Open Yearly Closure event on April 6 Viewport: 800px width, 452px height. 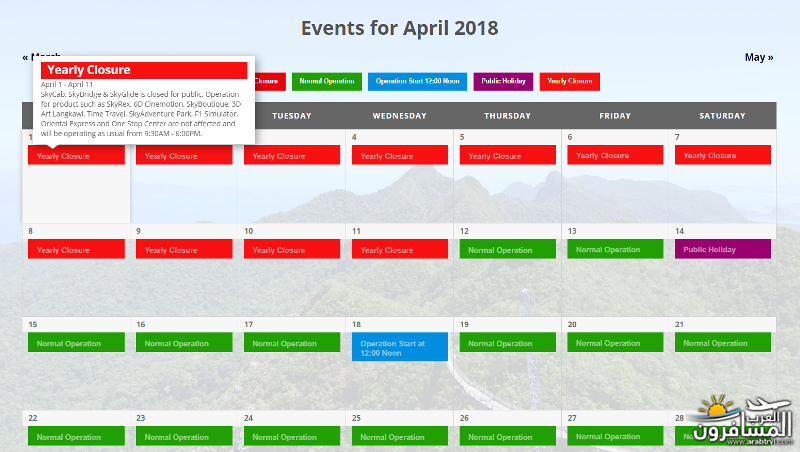point(615,155)
